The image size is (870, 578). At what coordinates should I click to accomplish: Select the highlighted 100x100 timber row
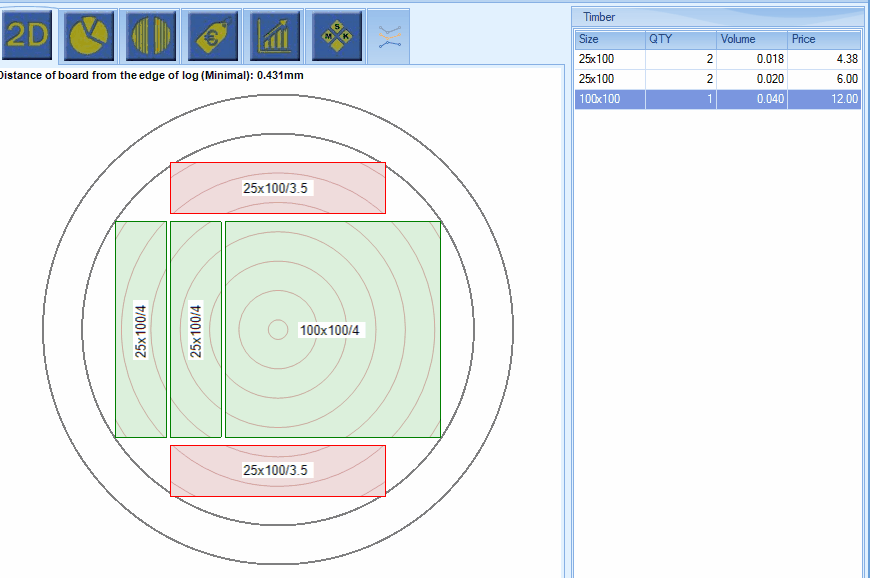pos(718,99)
